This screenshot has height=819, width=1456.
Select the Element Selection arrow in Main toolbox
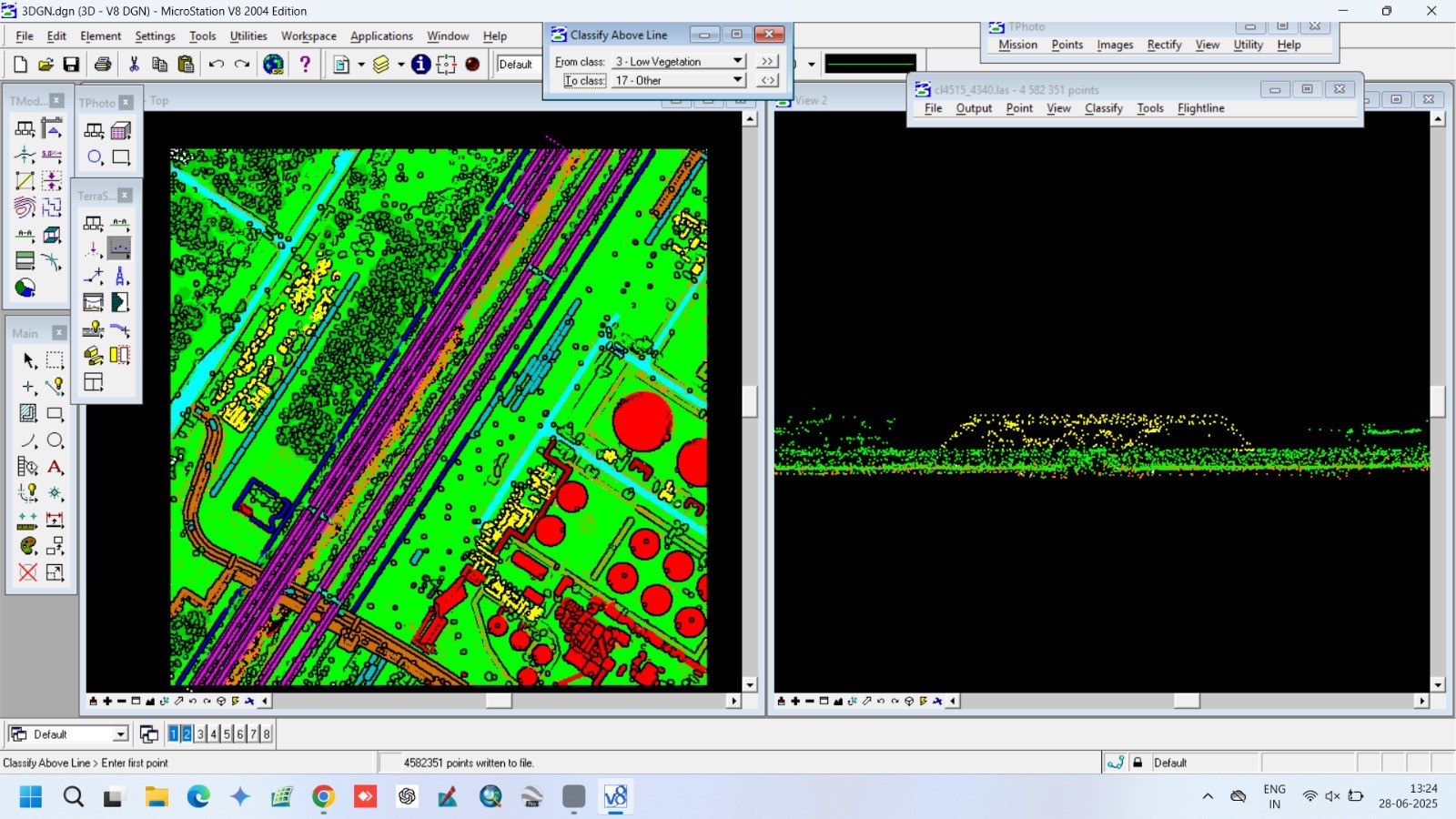click(x=28, y=360)
